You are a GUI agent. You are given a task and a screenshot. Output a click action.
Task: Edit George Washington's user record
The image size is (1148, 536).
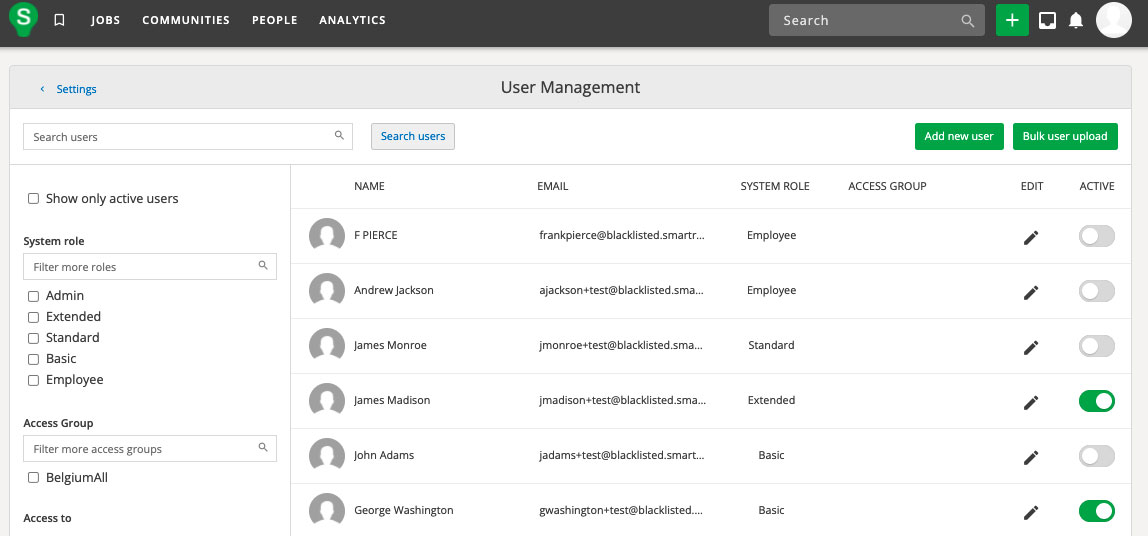coord(1031,512)
